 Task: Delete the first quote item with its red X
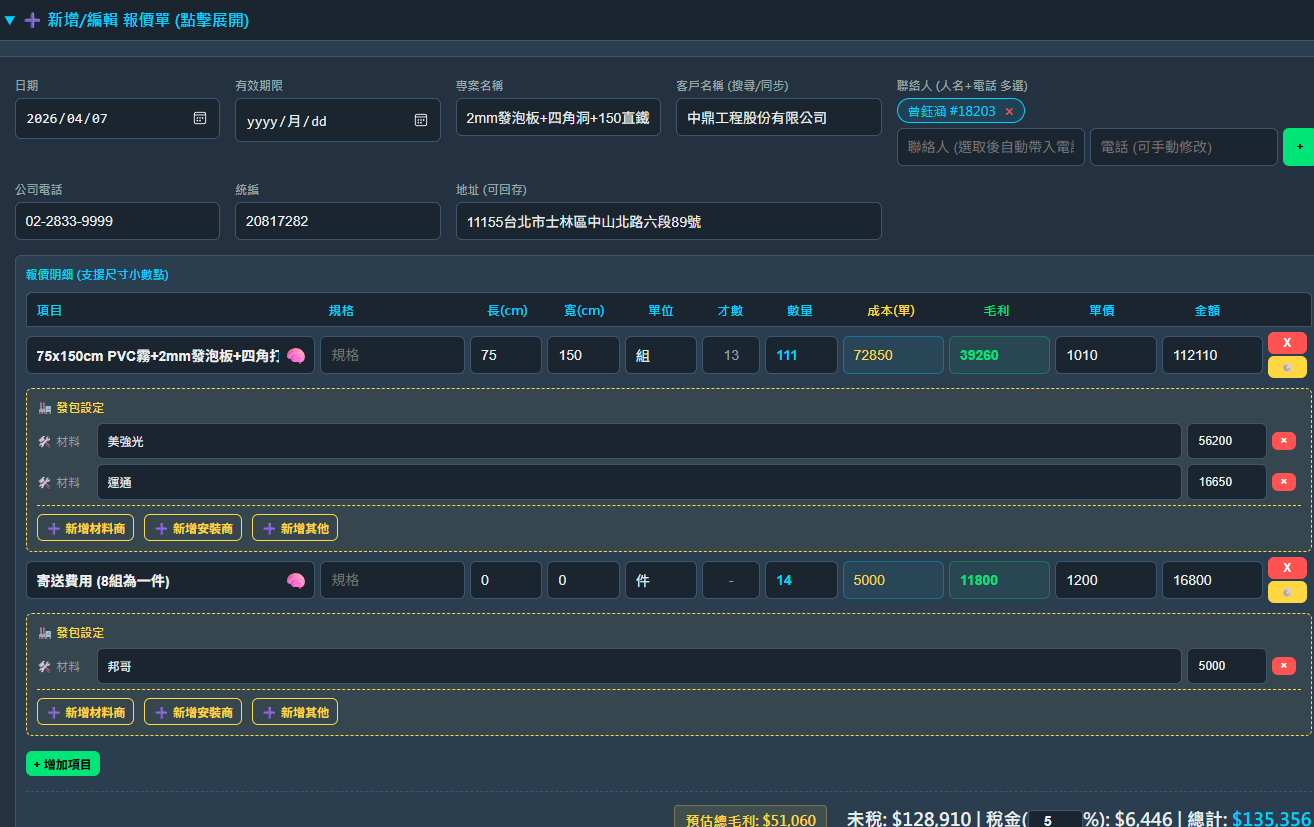point(1288,343)
